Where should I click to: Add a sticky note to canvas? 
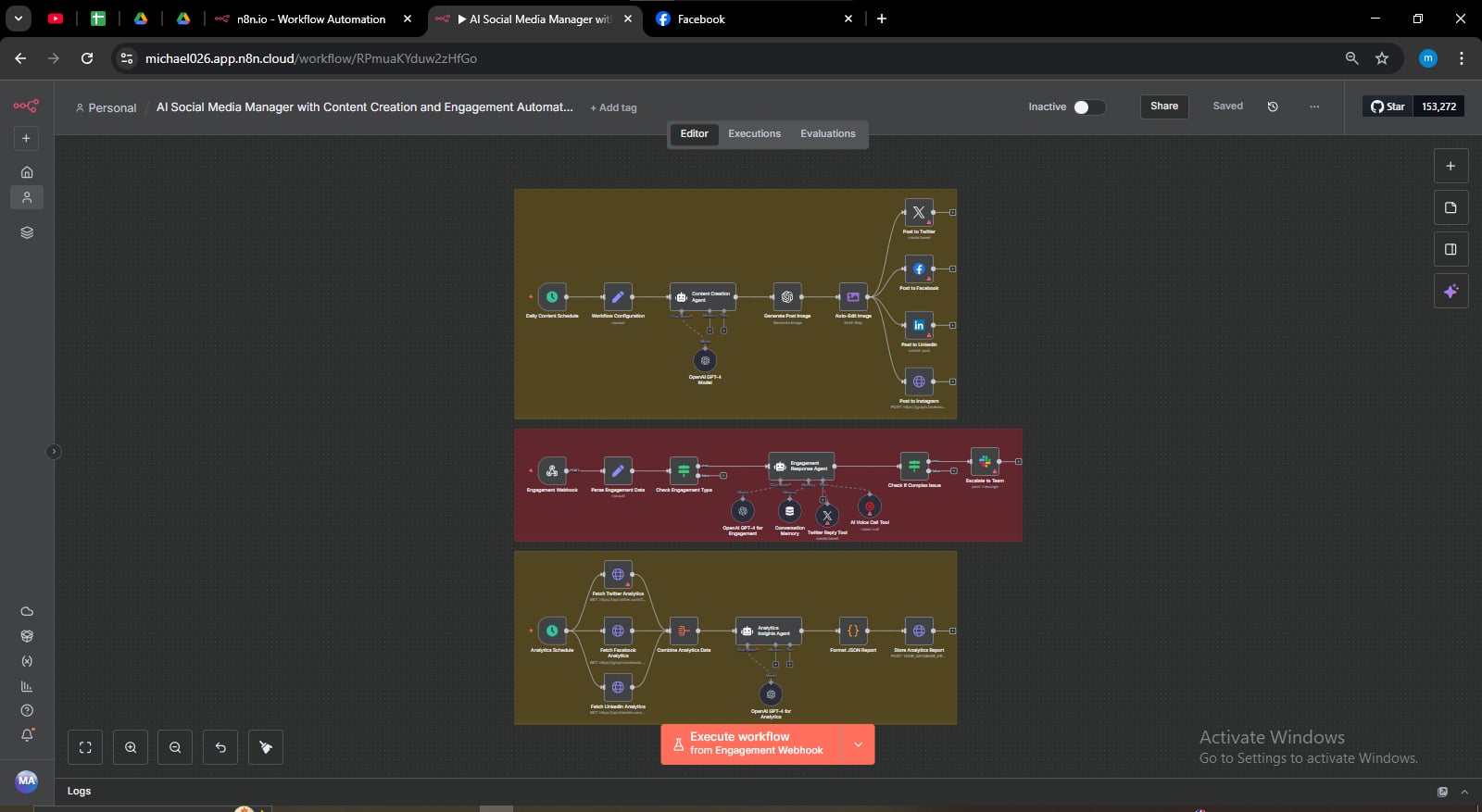[1451, 208]
